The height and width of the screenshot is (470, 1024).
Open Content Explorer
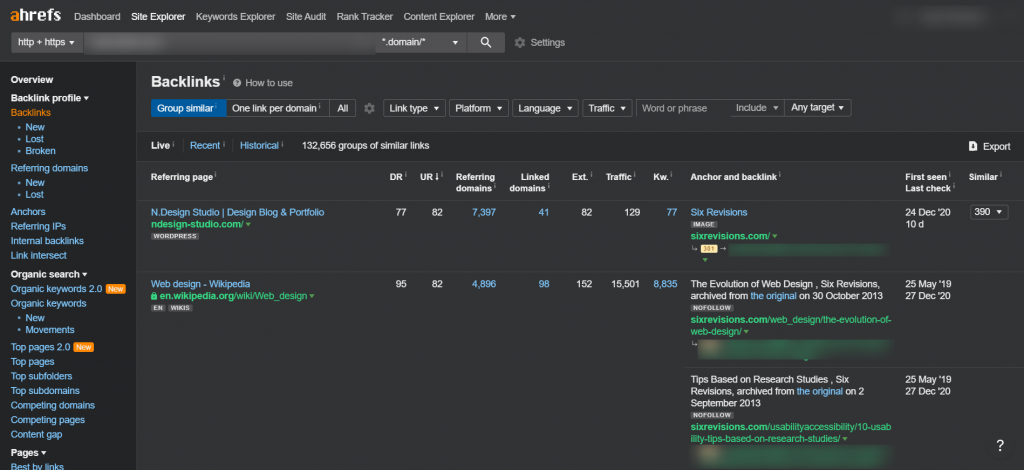tap(439, 16)
